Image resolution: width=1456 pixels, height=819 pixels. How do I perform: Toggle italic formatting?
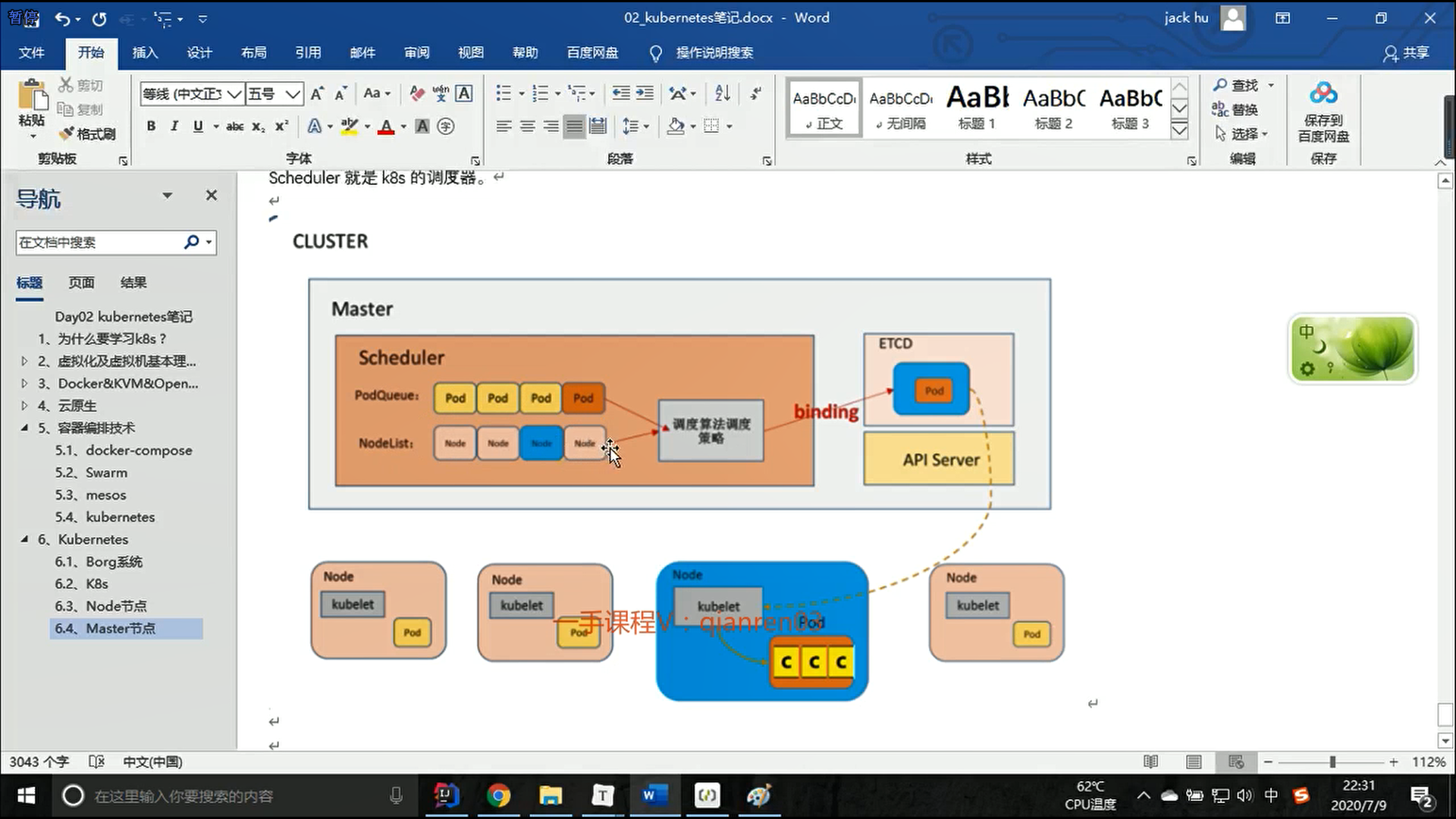[174, 127]
